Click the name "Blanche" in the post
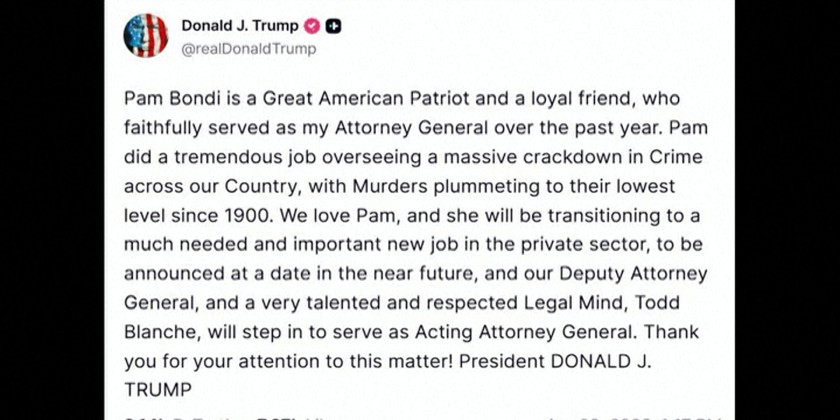This screenshot has width=840, height=420. click(x=157, y=332)
